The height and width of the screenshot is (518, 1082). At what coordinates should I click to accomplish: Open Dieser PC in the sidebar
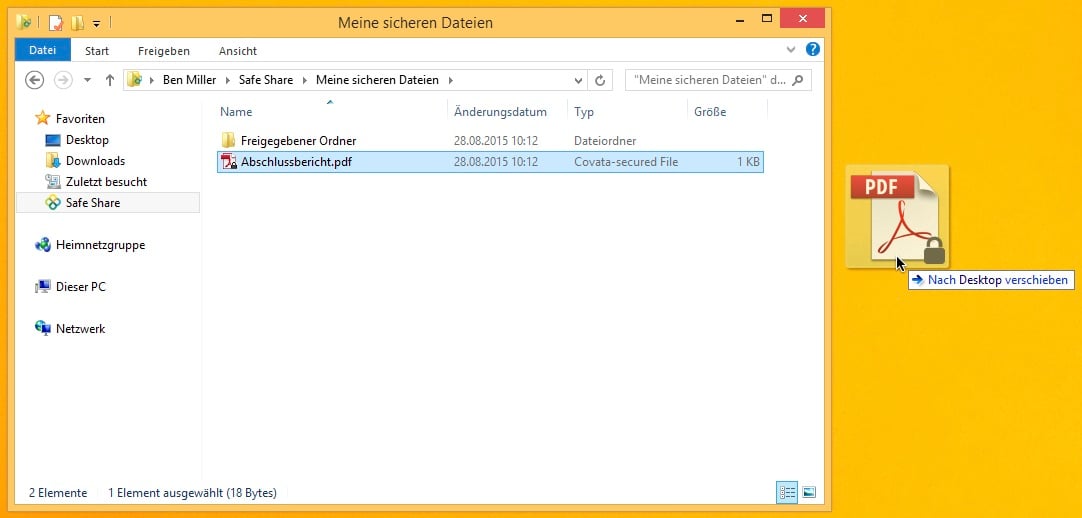[81, 287]
